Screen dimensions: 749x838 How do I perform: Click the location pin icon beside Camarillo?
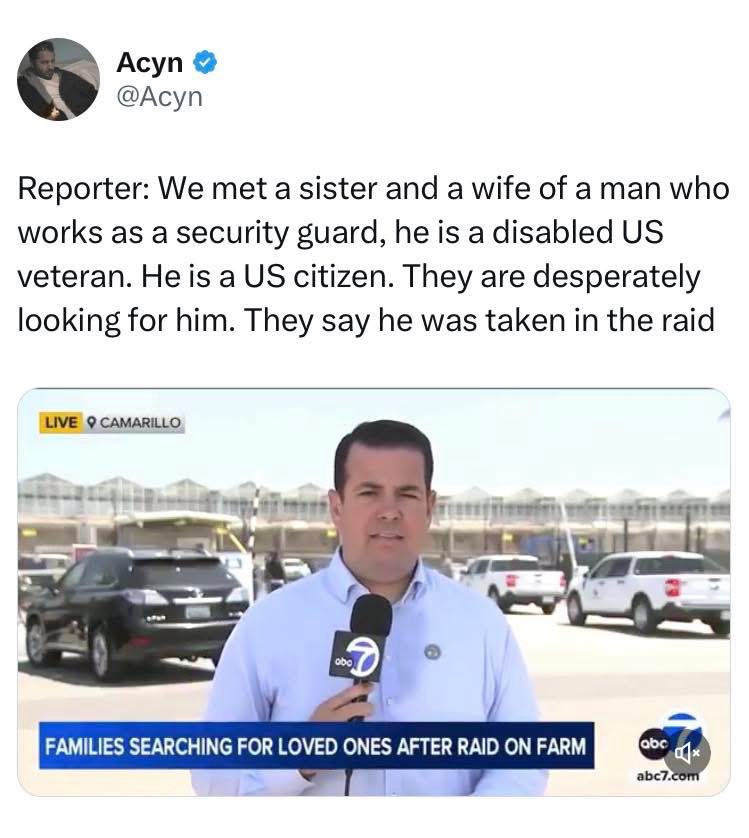tap(91, 423)
